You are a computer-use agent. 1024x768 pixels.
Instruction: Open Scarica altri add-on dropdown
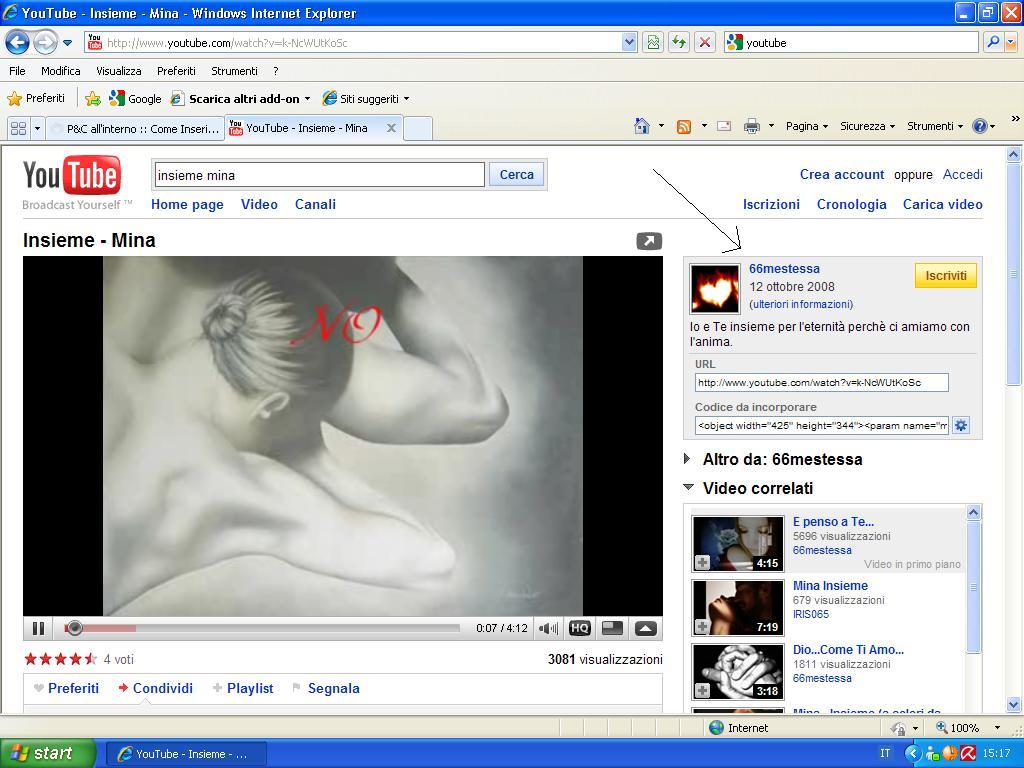[x=240, y=99]
